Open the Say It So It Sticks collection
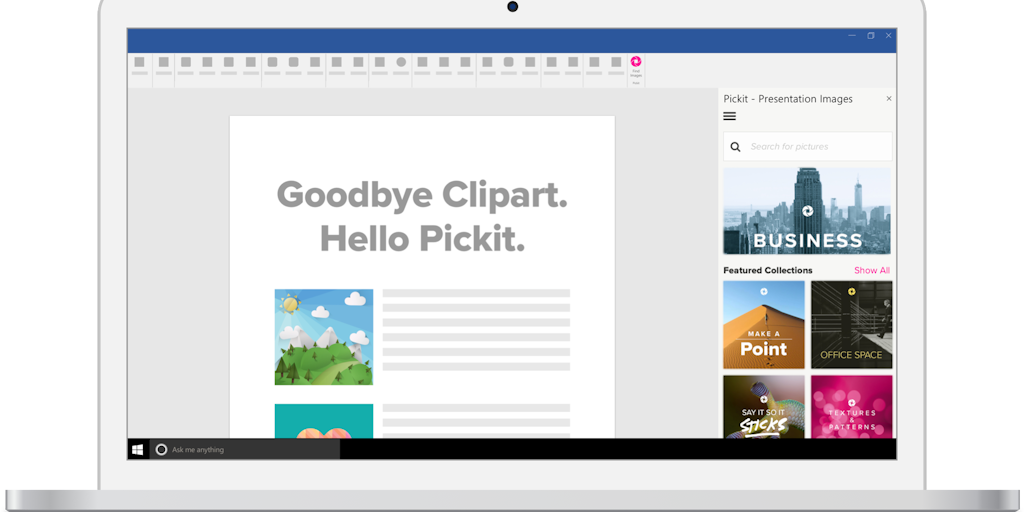The height and width of the screenshot is (512, 1024). click(x=763, y=406)
